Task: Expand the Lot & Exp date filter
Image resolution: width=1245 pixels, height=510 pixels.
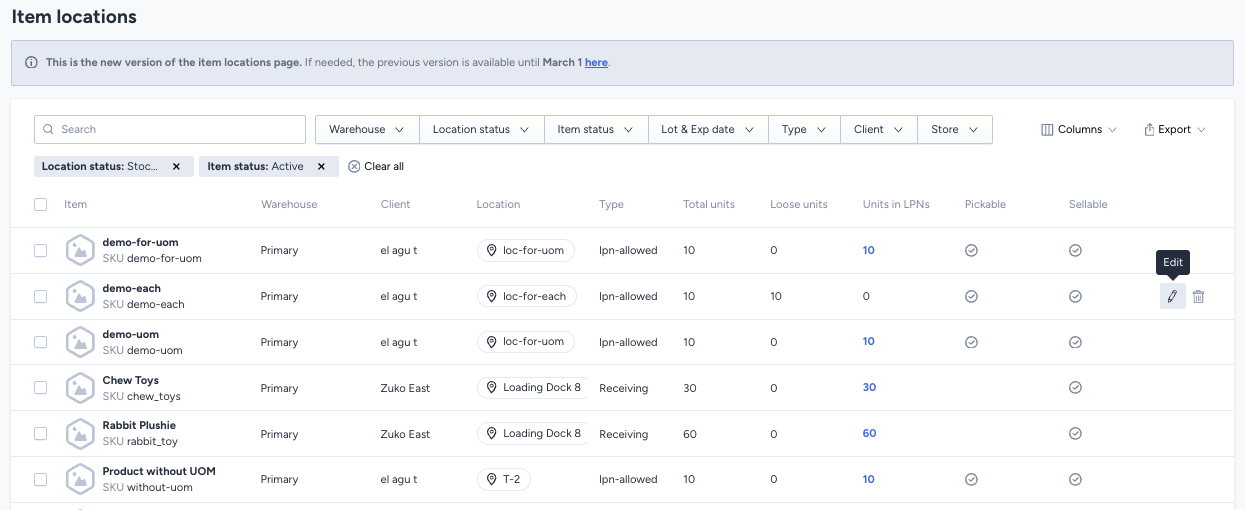Action: [x=707, y=130]
